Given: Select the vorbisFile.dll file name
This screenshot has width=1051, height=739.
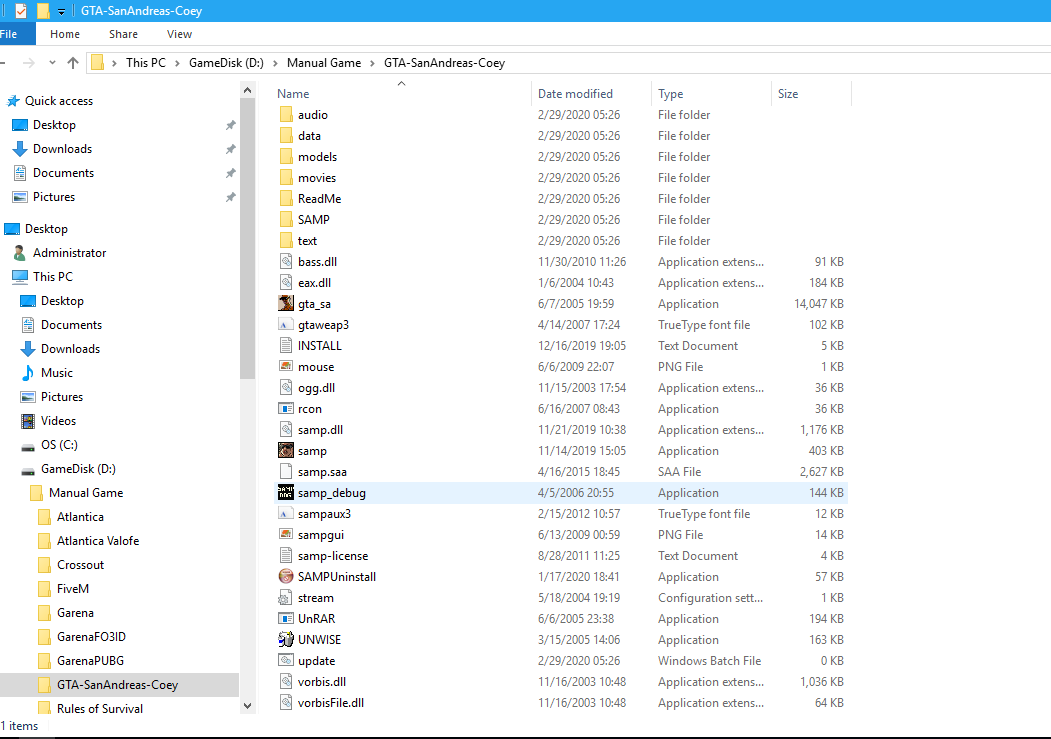Looking at the screenshot, I should tap(331, 703).
